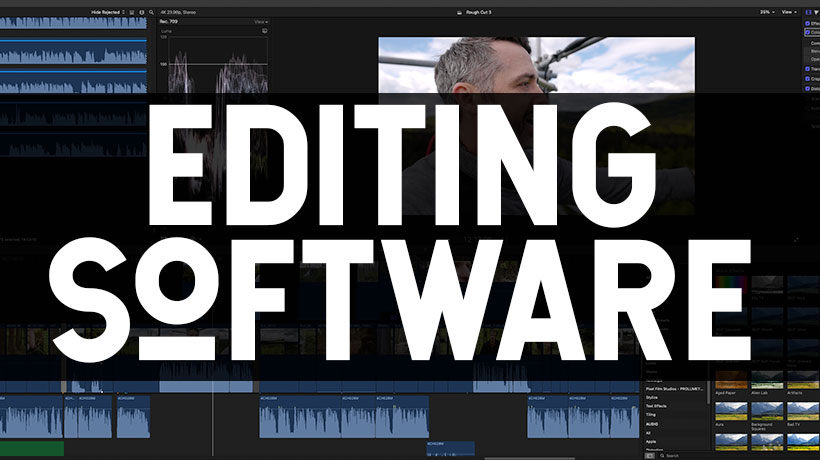Choose the Bad TV effect thumbnail

coord(803,411)
